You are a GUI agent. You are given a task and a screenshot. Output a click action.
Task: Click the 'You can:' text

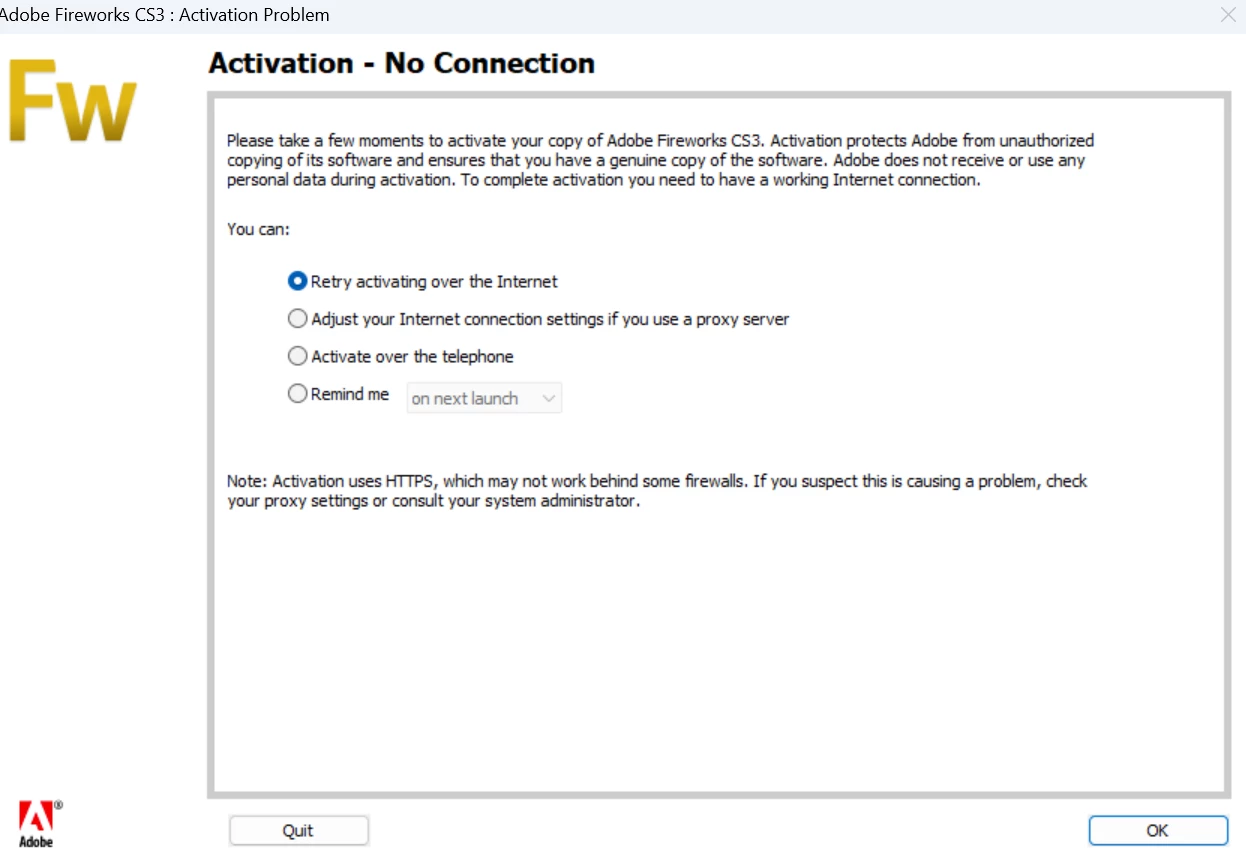click(x=258, y=229)
